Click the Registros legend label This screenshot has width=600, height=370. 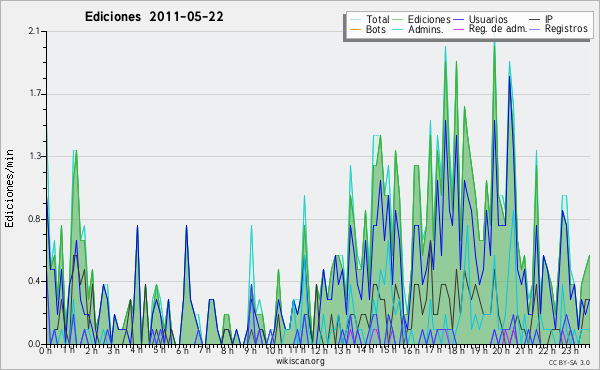[566, 29]
